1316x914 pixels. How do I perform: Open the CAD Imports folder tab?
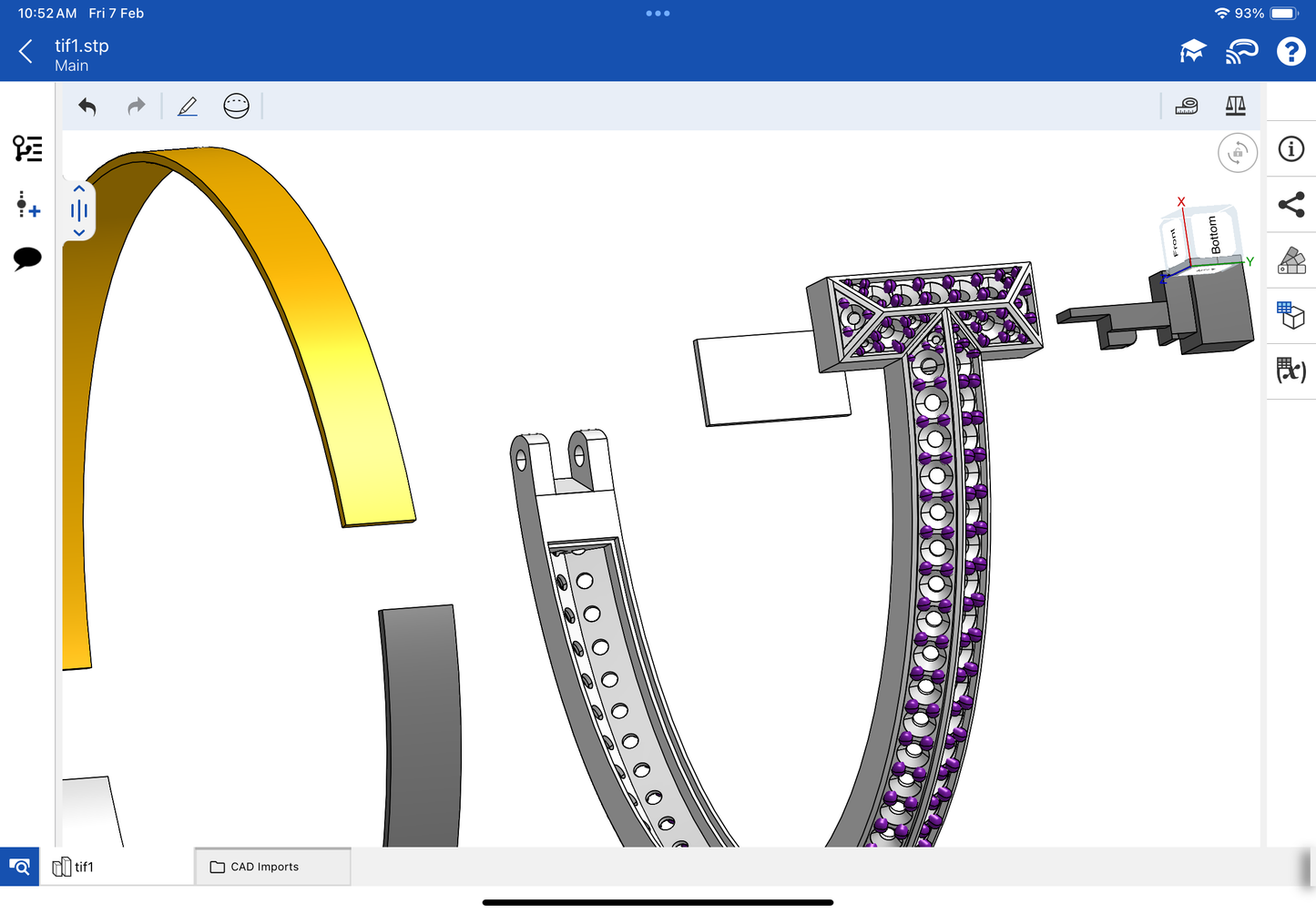[x=272, y=867]
